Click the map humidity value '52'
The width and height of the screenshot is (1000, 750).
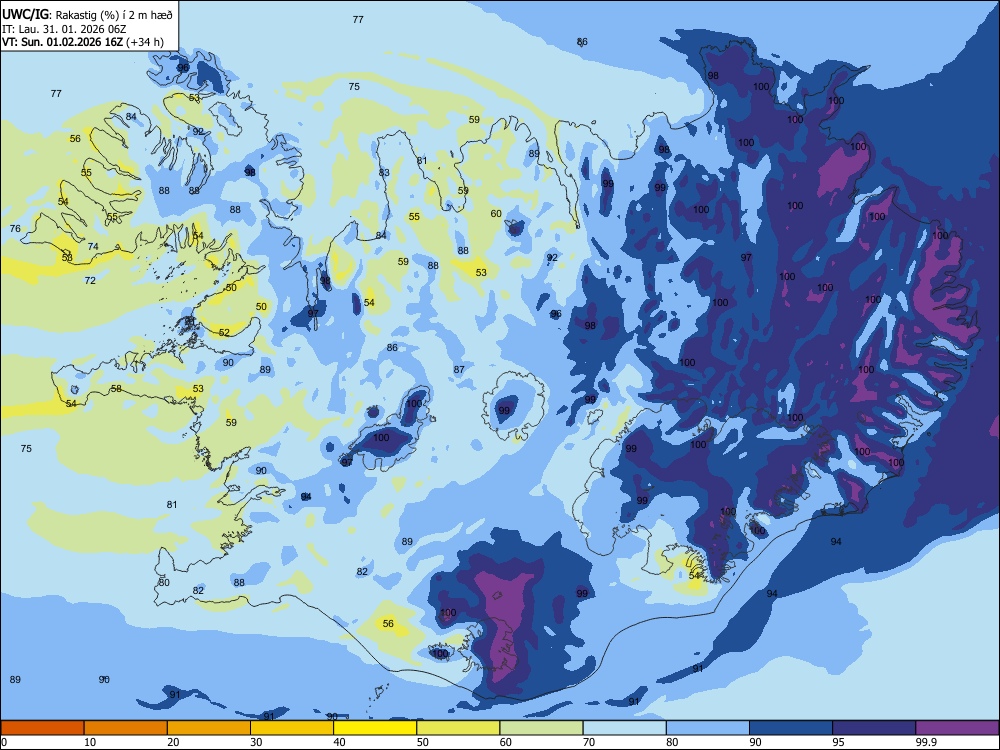(x=224, y=332)
